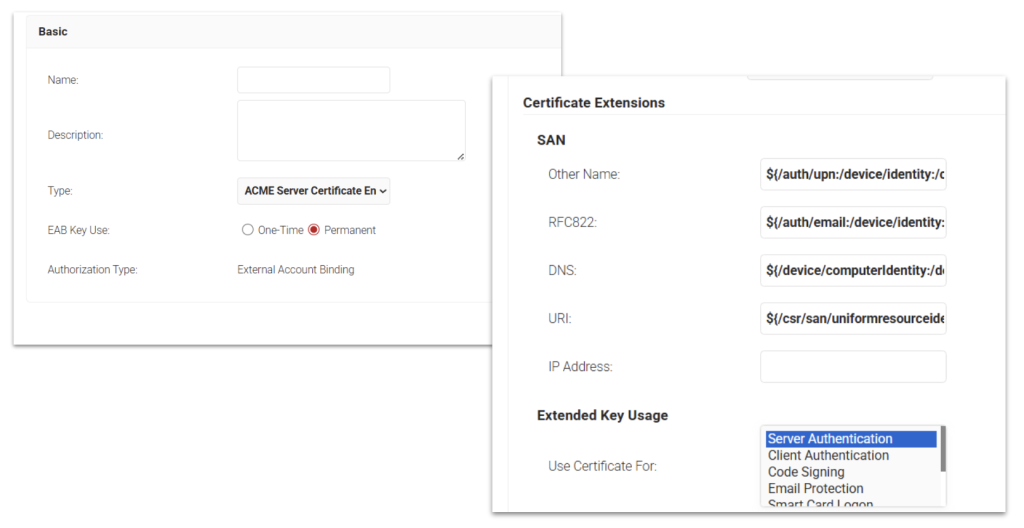Select Server Authentication in usage list

click(x=830, y=439)
